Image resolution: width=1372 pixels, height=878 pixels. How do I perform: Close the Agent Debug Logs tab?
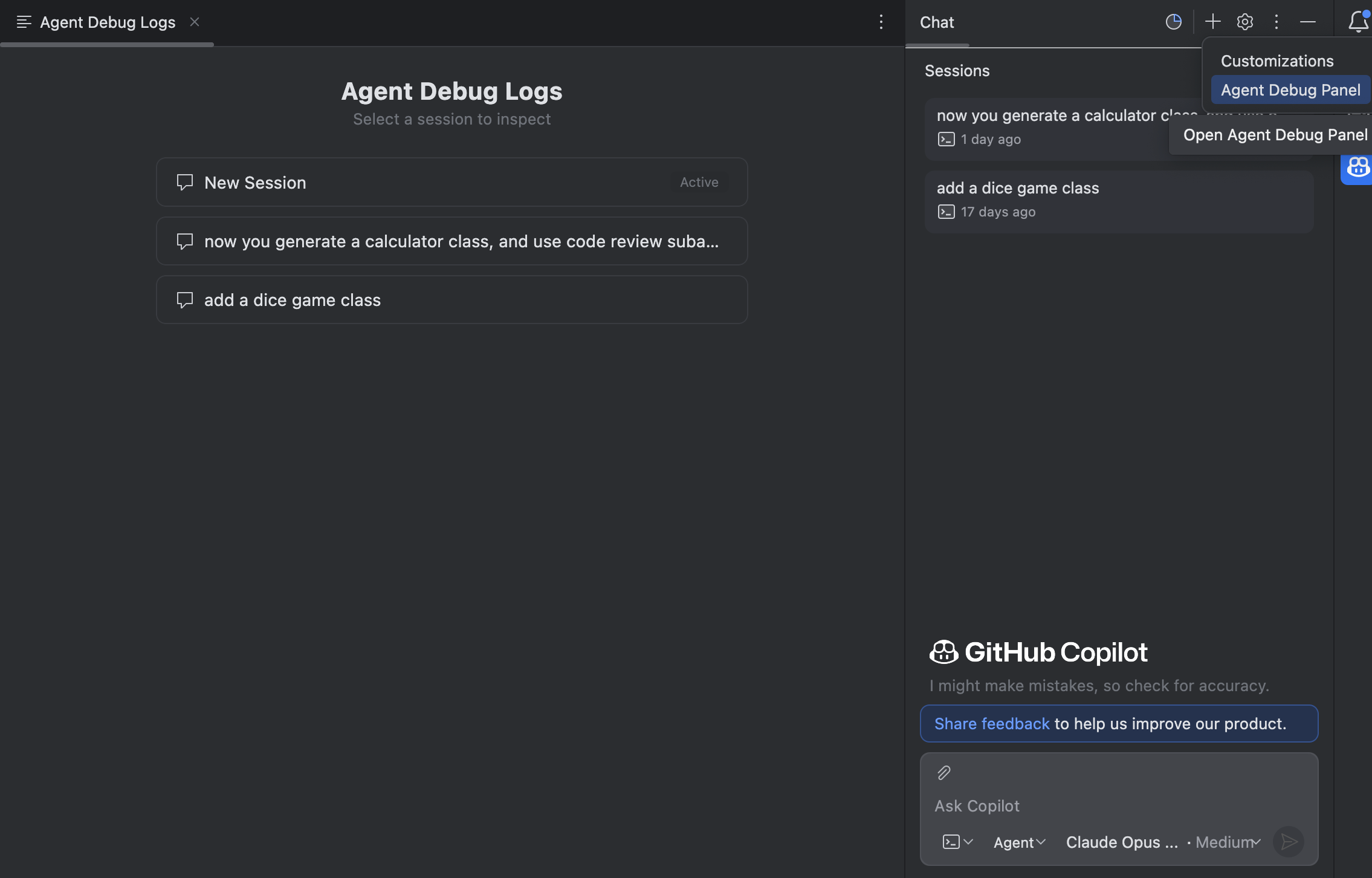[x=195, y=22]
